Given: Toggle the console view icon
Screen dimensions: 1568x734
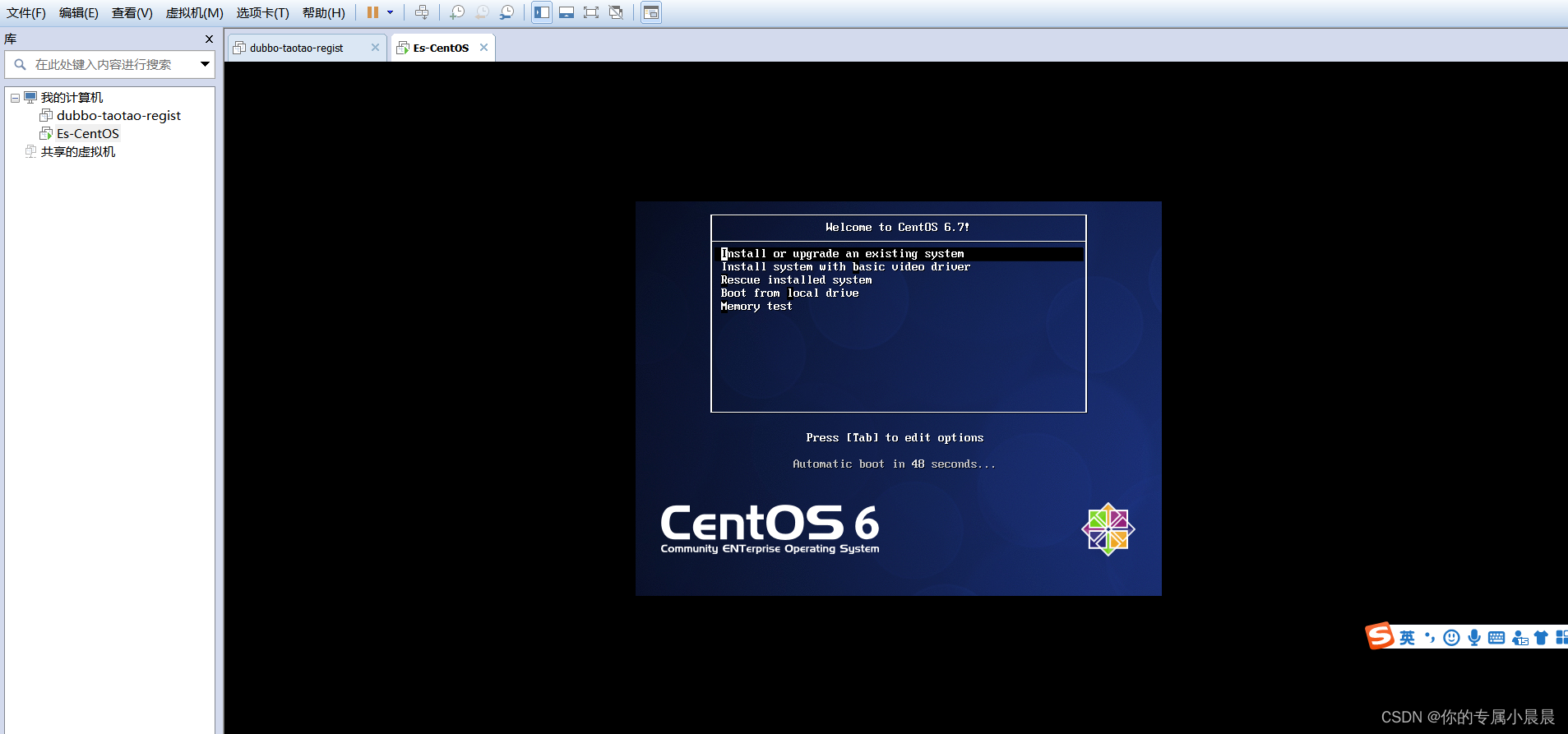Looking at the screenshot, I should tap(651, 12).
